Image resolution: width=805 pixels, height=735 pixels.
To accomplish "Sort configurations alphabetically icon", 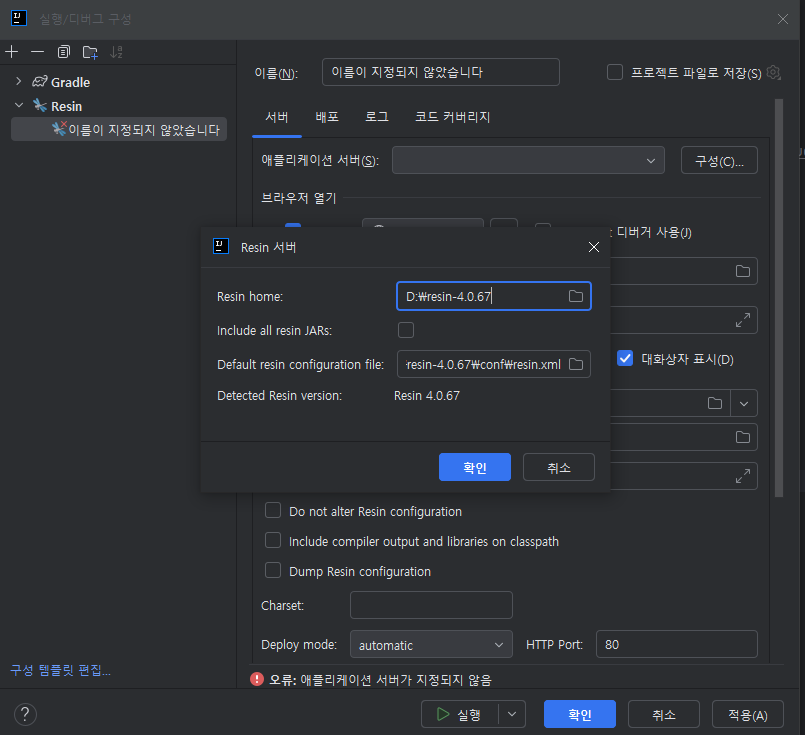I will pyautogui.click(x=117, y=52).
